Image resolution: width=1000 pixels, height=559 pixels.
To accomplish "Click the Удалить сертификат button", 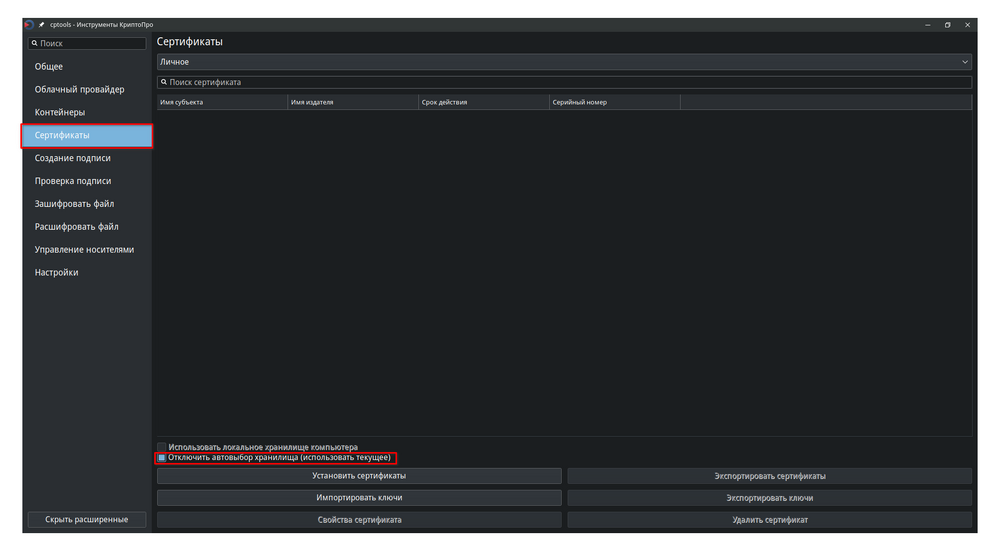I will (769, 520).
